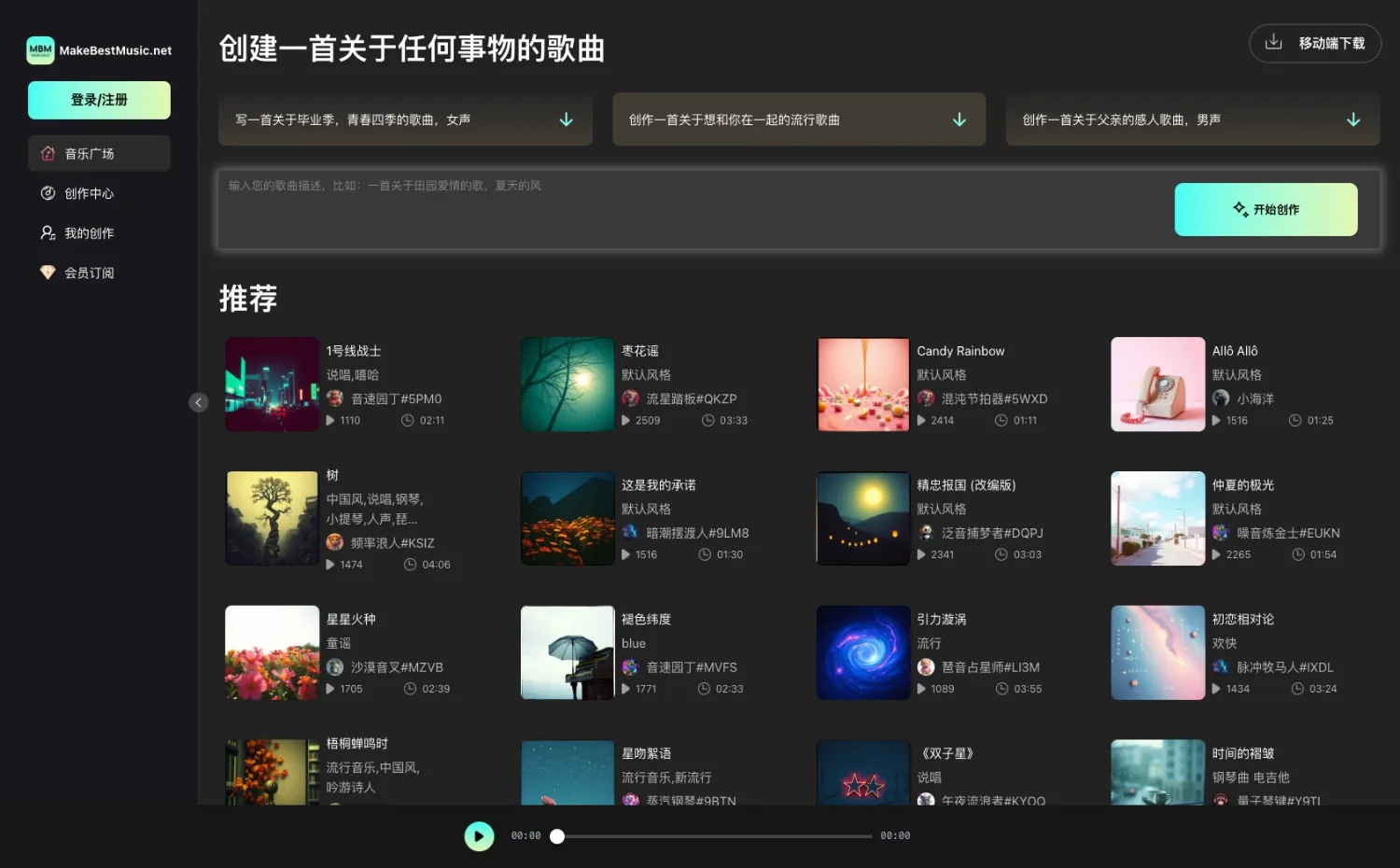
Task: Open the Allô Allô cover thumbnail
Action: [x=1157, y=384]
